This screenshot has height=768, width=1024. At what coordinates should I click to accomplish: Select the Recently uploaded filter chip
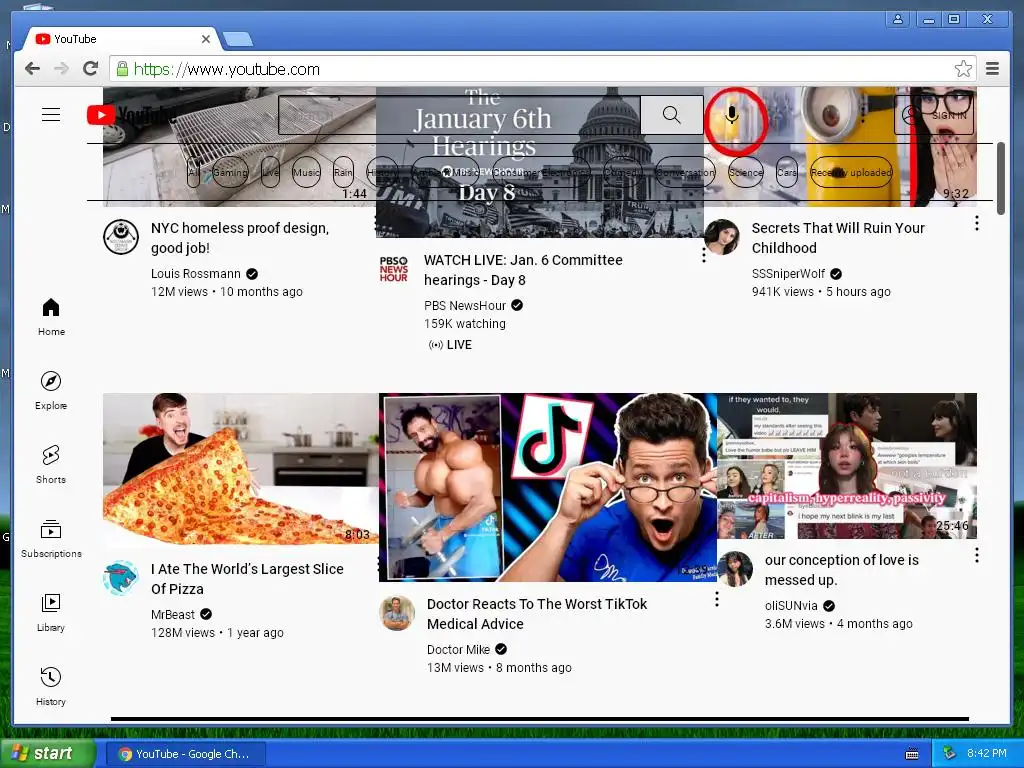tap(851, 172)
